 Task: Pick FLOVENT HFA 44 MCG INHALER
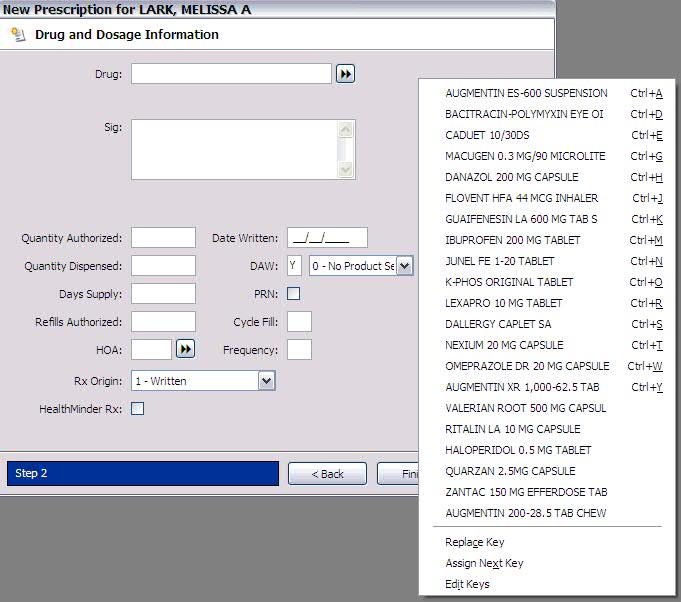click(x=547, y=198)
